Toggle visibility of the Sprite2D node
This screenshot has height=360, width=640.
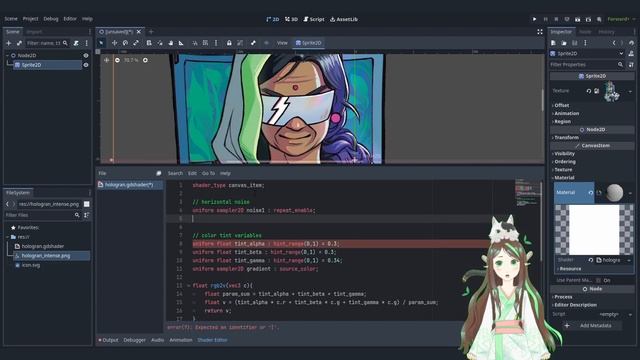(86, 65)
